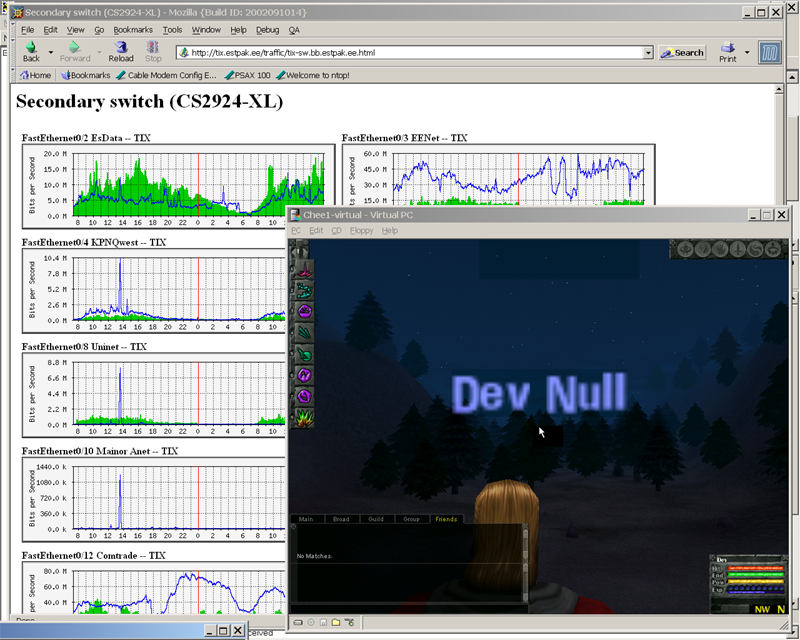Click the FastEthernet0/2 EsData traffic graph
Screen dimensions: 800x640
click(x=178, y=186)
